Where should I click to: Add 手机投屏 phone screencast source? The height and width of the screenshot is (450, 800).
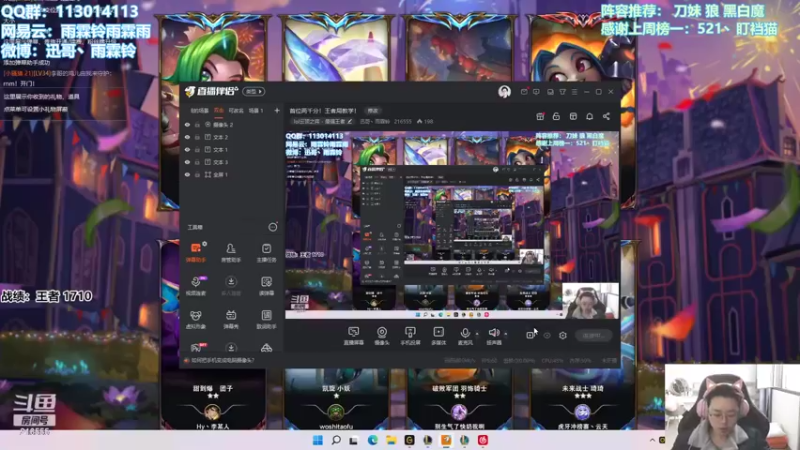coord(410,336)
